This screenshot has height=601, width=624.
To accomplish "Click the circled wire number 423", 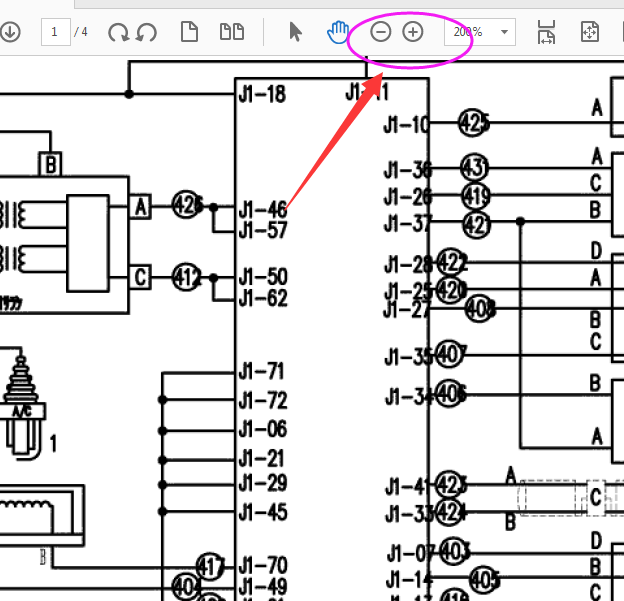I will 450,485.
